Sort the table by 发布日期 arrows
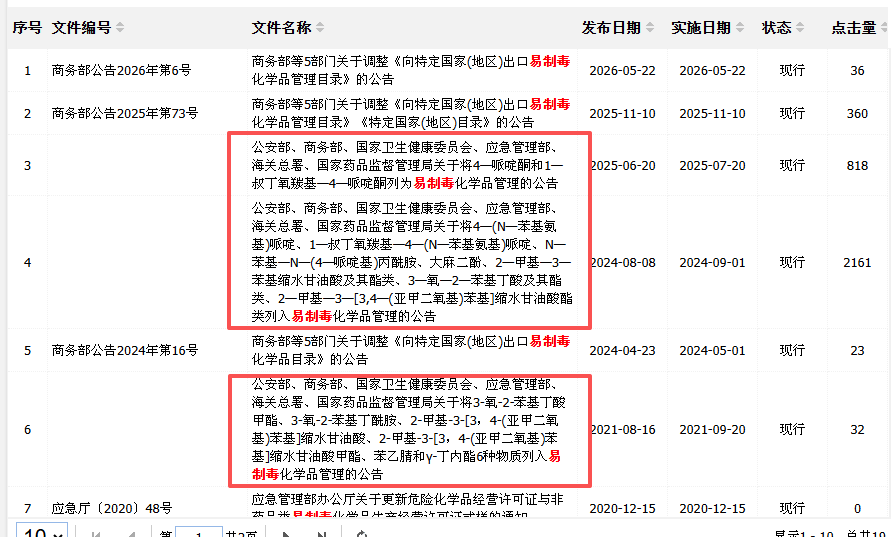 pyautogui.click(x=650, y=27)
